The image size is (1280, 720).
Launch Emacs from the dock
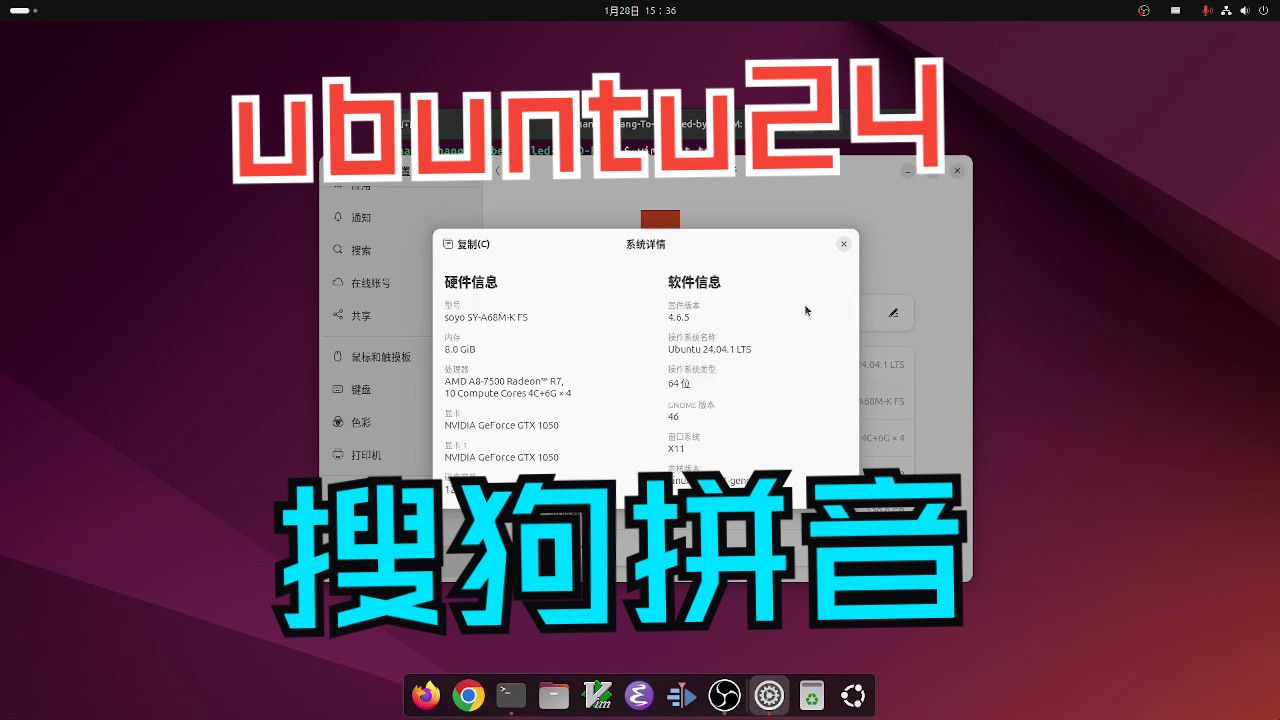pyautogui.click(x=639, y=695)
